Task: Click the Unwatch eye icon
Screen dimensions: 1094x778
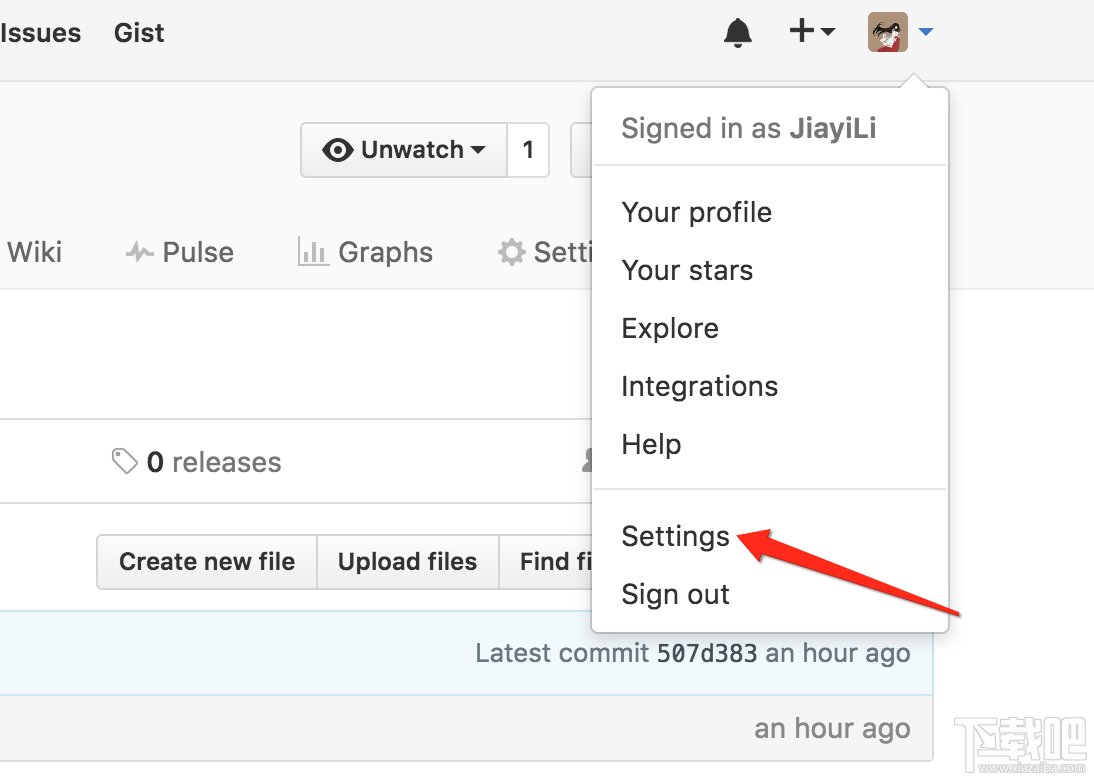Action: tap(338, 150)
